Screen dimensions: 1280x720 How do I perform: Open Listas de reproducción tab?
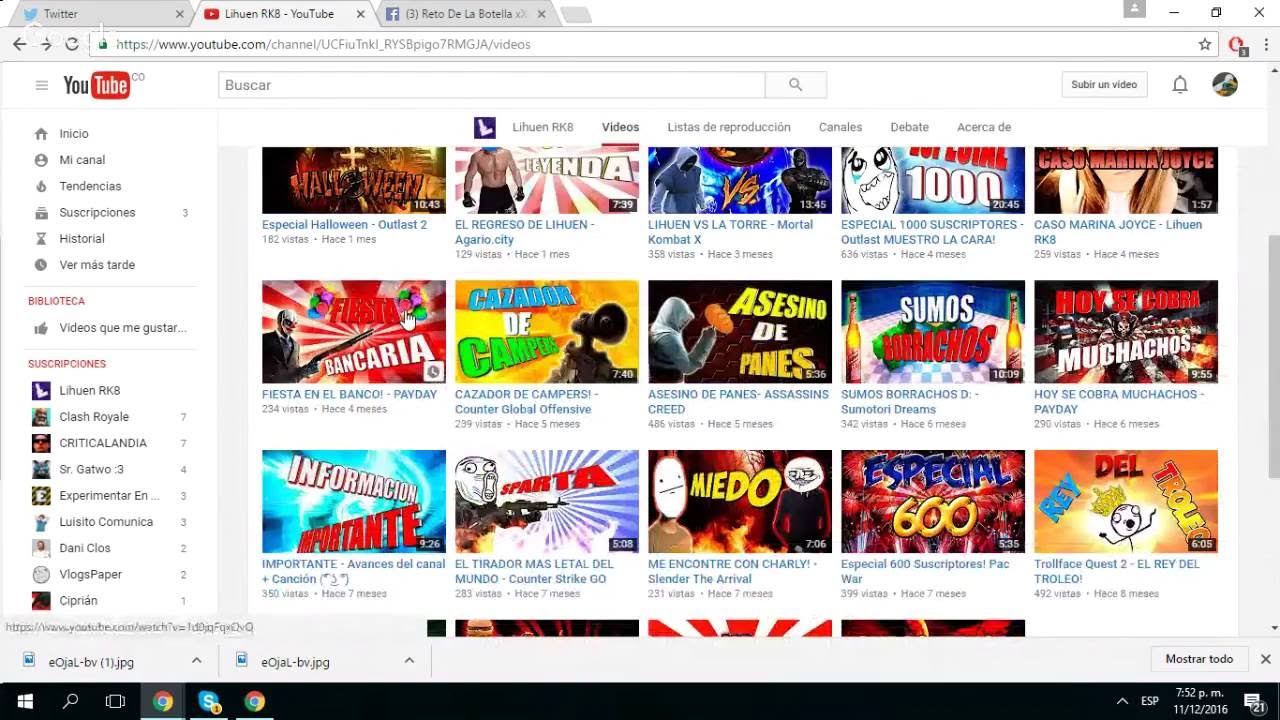click(x=729, y=127)
